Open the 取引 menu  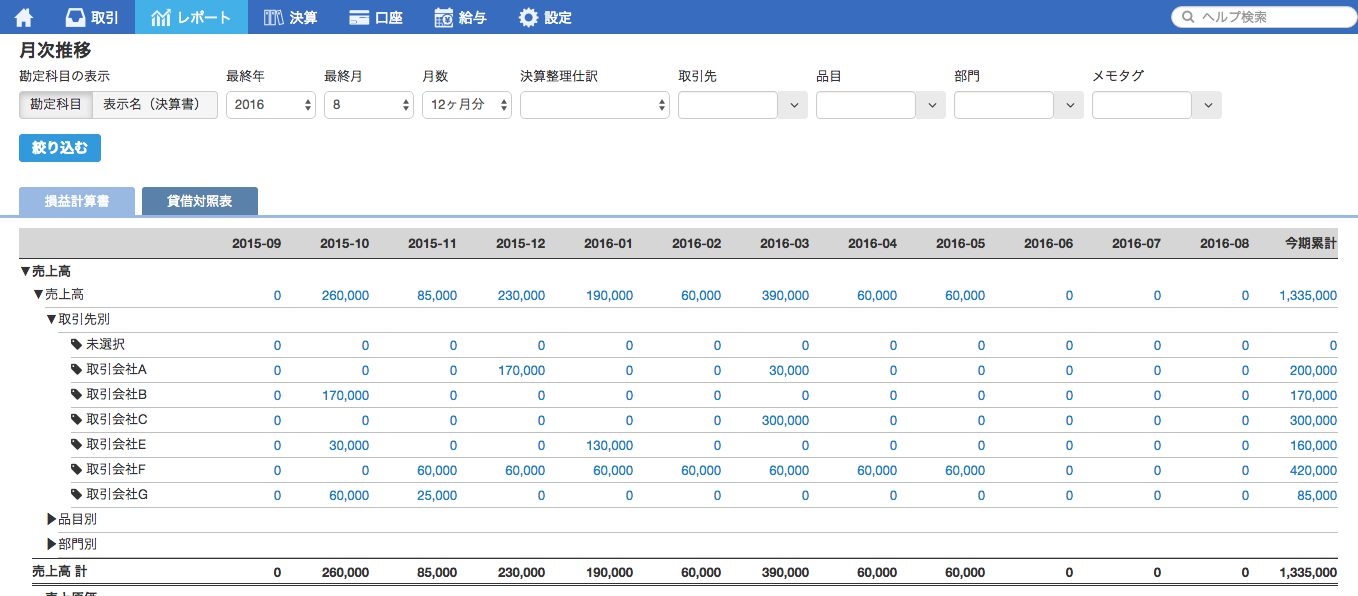point(91,17)
